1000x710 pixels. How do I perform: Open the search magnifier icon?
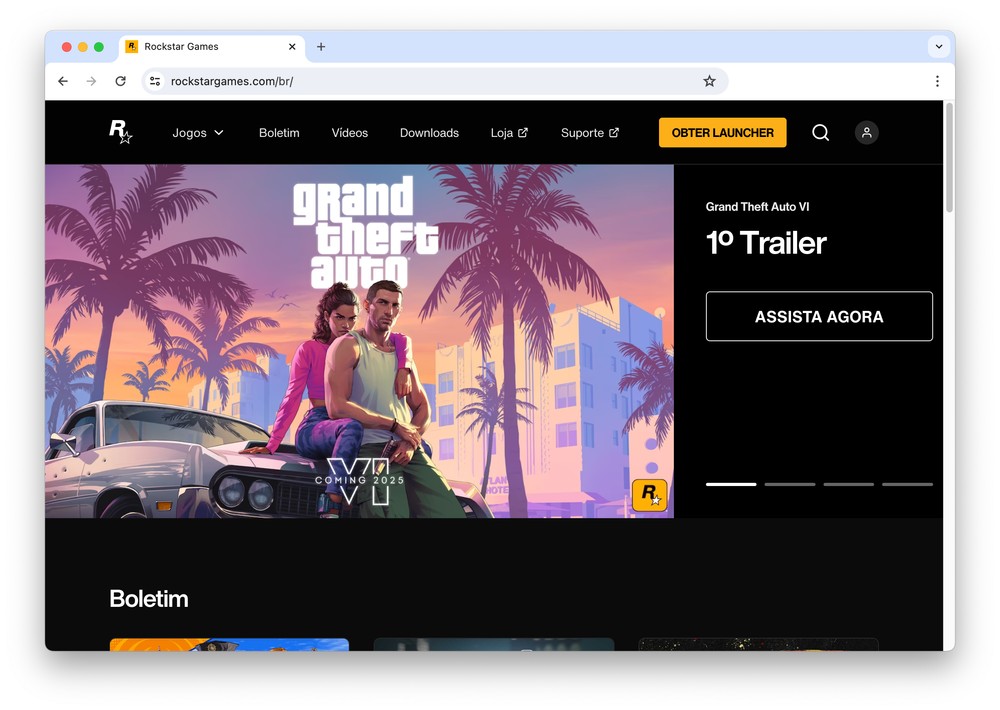coord(820,133)
